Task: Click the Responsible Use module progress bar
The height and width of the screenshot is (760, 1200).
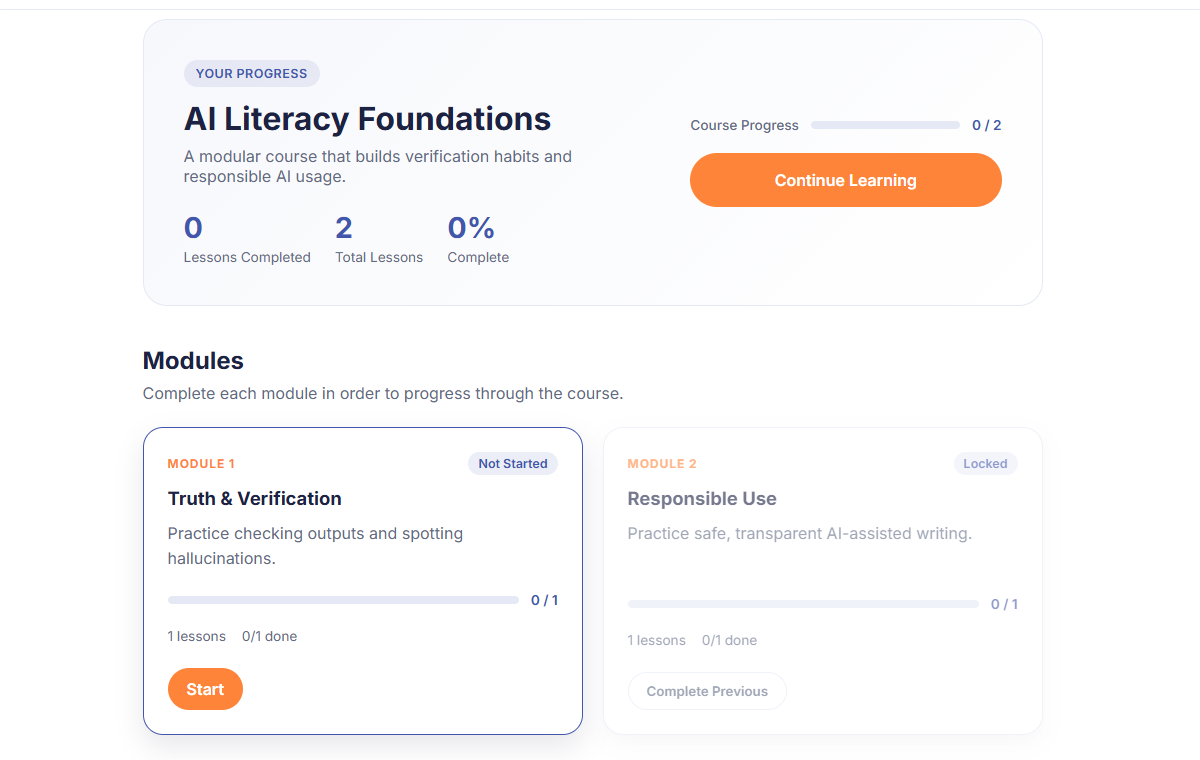Action: click(803, 604)
